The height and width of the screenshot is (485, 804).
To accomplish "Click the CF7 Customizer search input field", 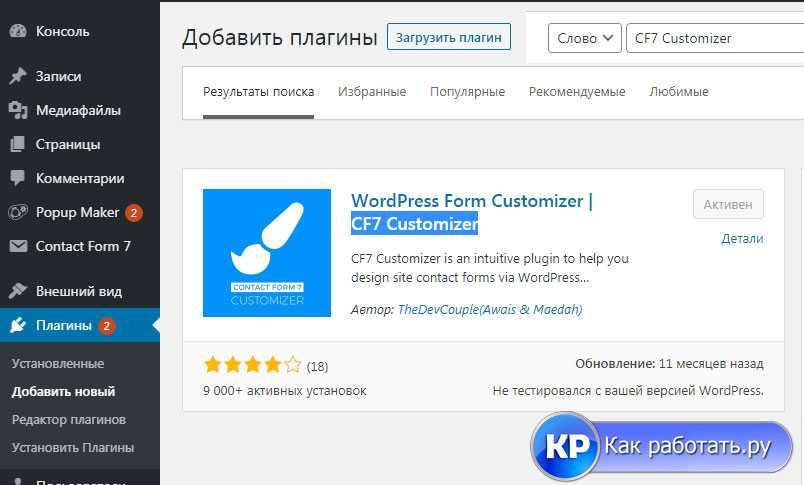I will (x=715, y=38).
